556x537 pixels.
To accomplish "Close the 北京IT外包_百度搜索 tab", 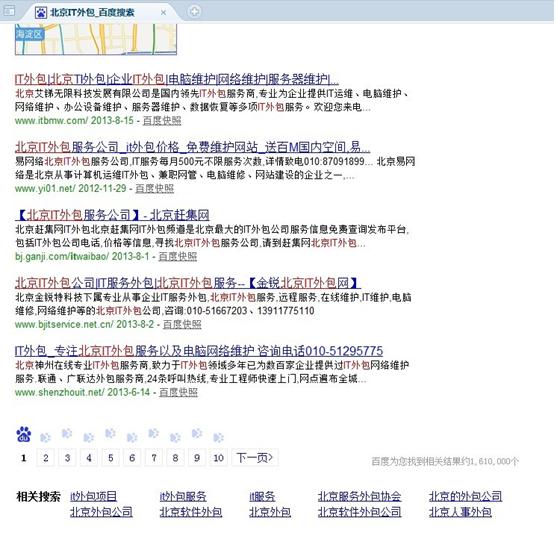I will (x=163, y=13).
